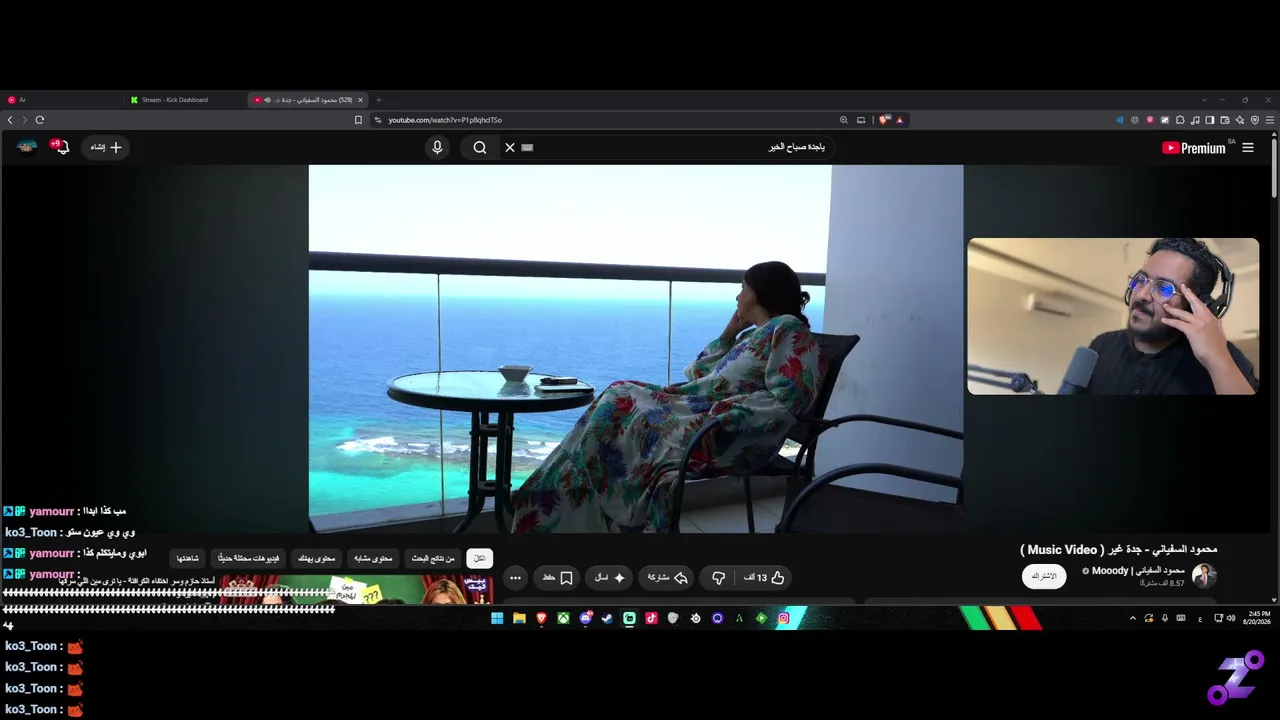This screenshot has width=1280, height=720.
Task: Start voice search with microphone
Action: [x=437, y=147]
